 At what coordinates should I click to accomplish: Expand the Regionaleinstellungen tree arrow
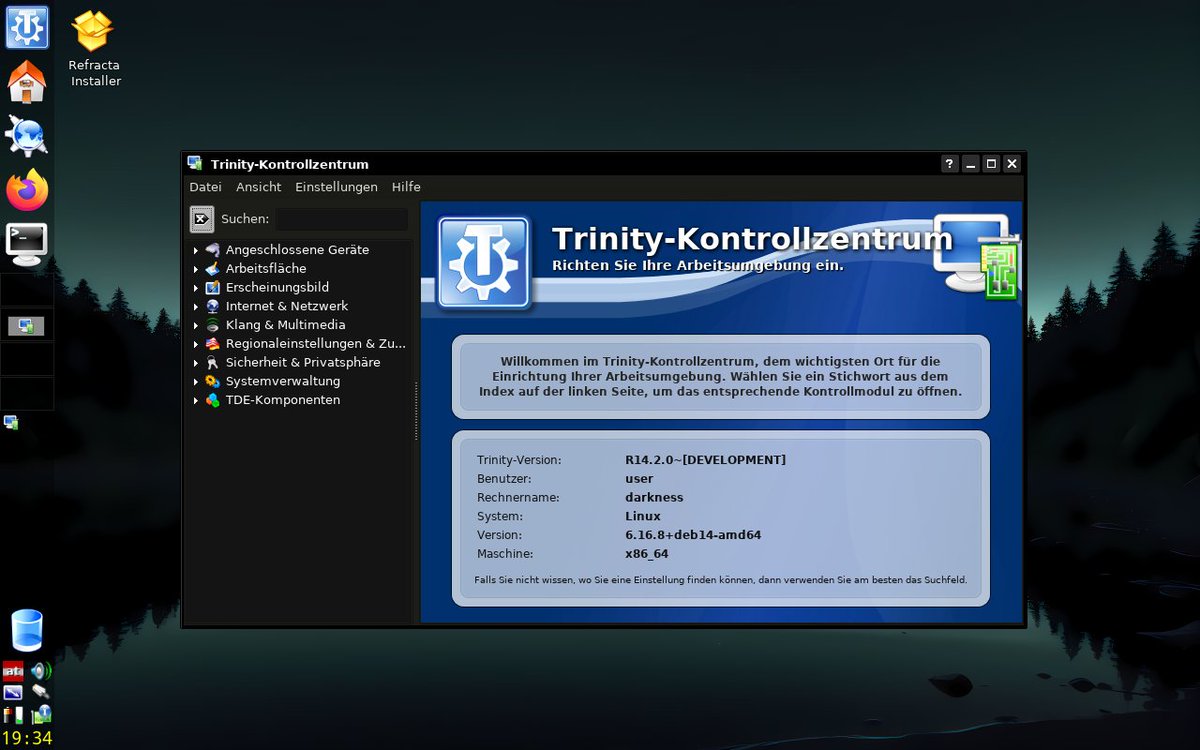pyautogui.click(x=196, y=344)
